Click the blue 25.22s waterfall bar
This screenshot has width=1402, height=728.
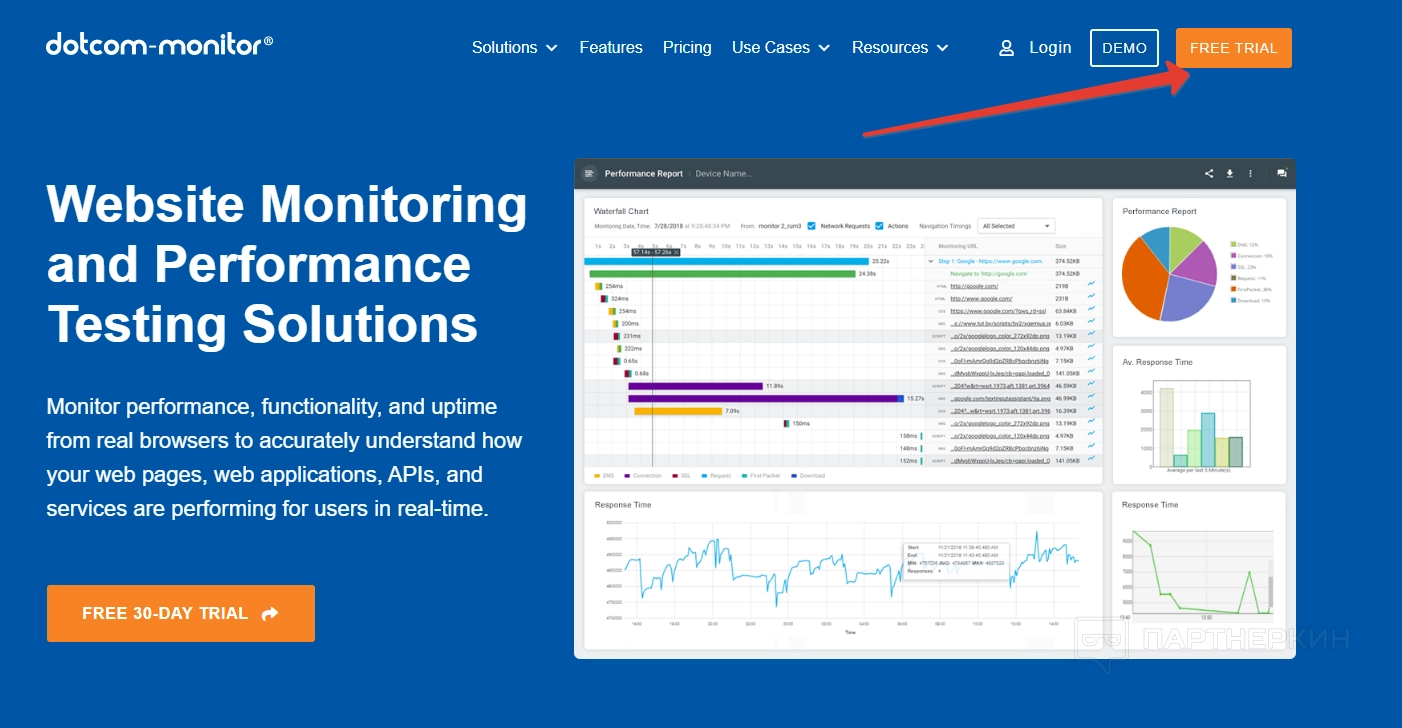point(726,261)
